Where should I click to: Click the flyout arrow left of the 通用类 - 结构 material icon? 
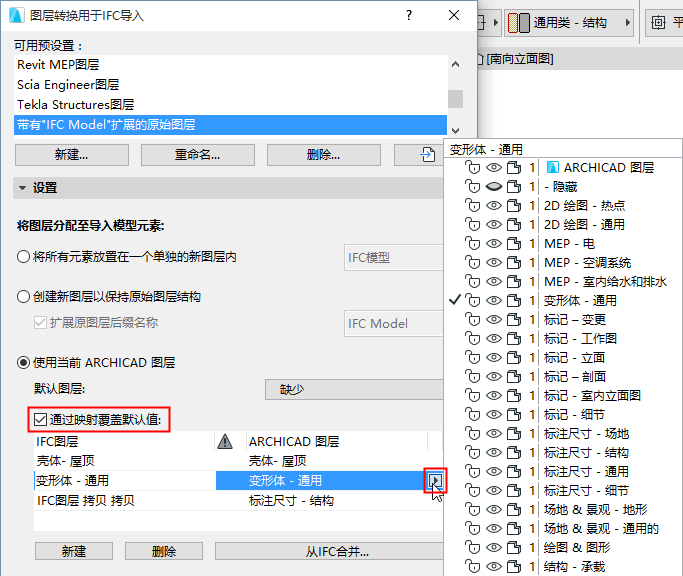[x=496, y=23]
